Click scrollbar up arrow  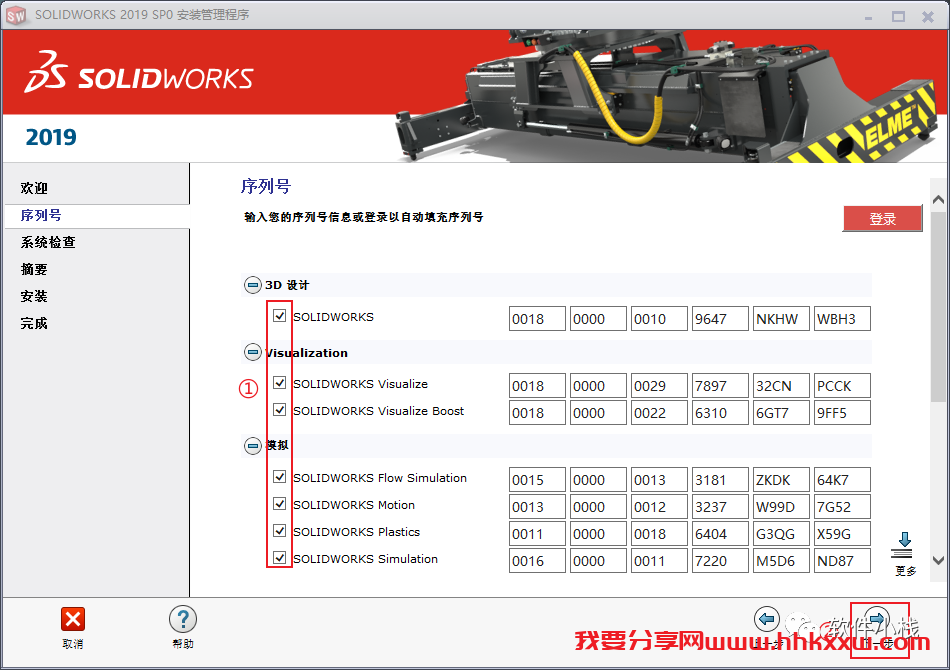tap(938, 200)
